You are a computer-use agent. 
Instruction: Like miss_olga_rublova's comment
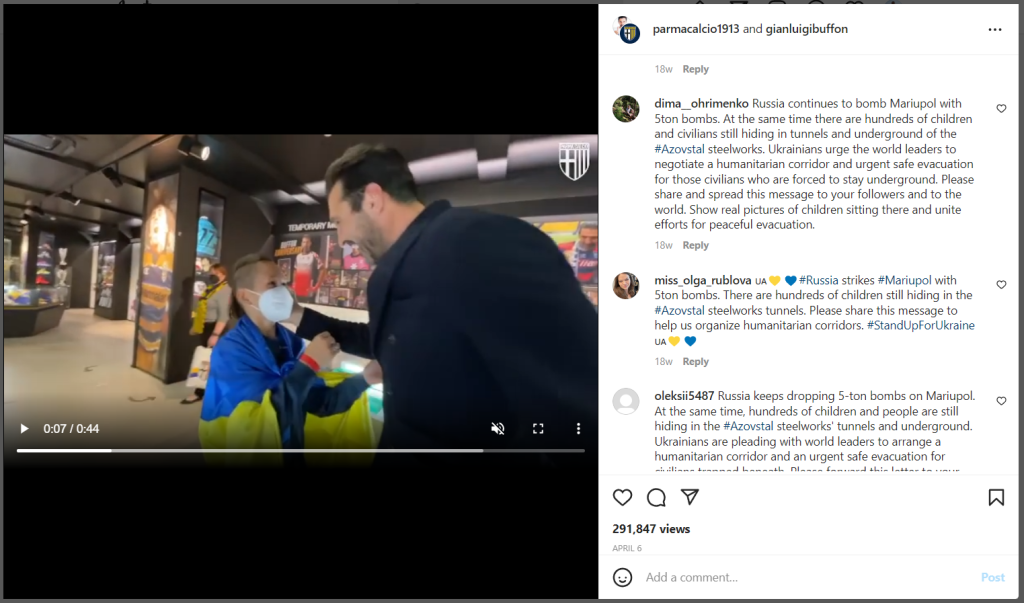[x=1001, y=284]
